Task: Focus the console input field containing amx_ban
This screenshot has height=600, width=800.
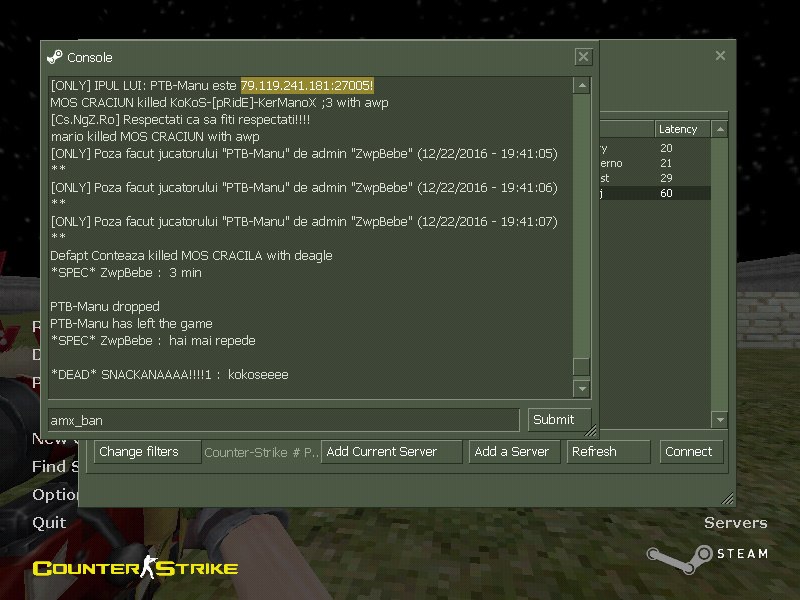Action: [x=283, y=420]
